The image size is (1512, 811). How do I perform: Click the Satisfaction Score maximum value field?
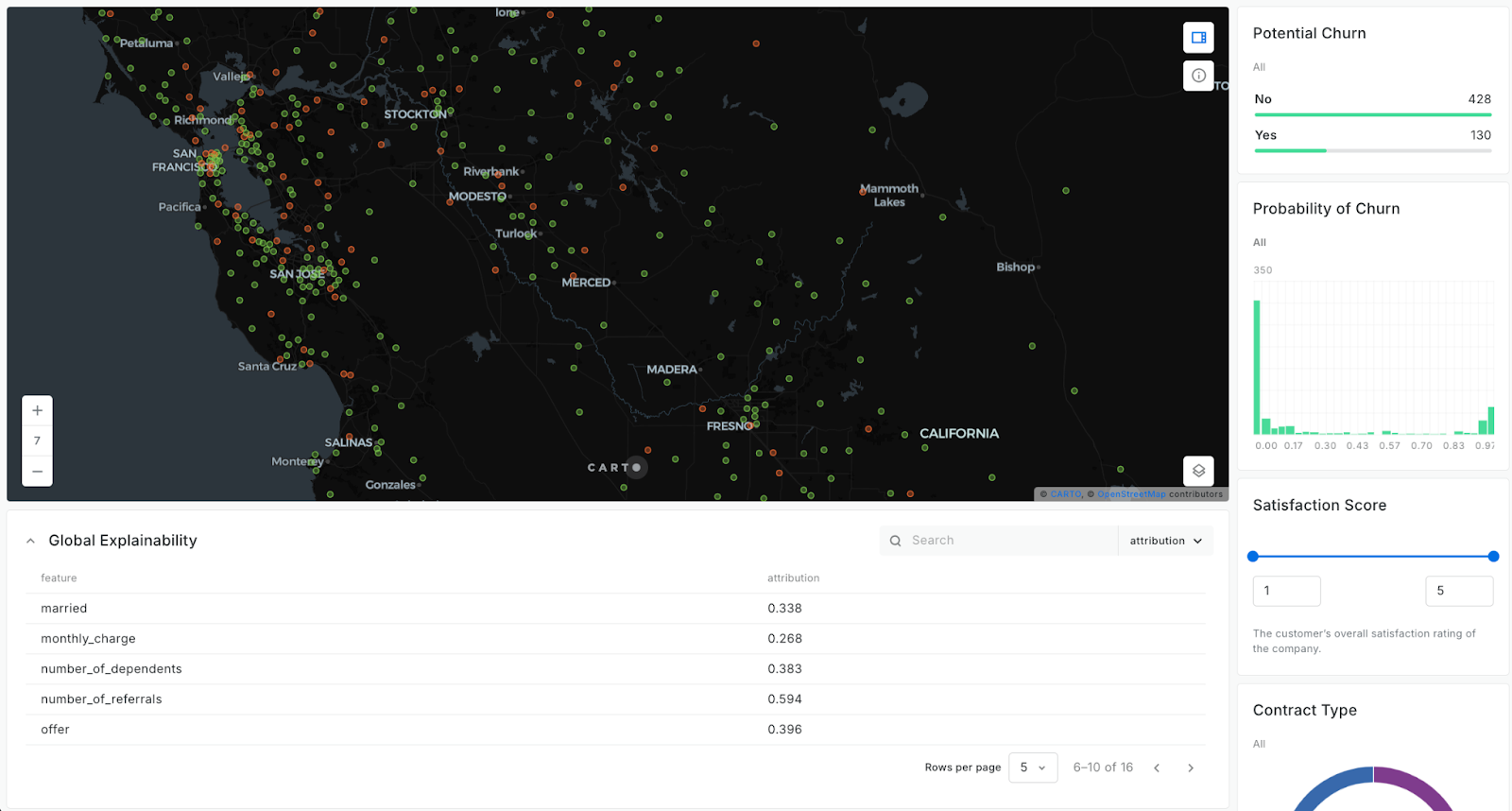pyautogui.click(x=1458, y=591)
